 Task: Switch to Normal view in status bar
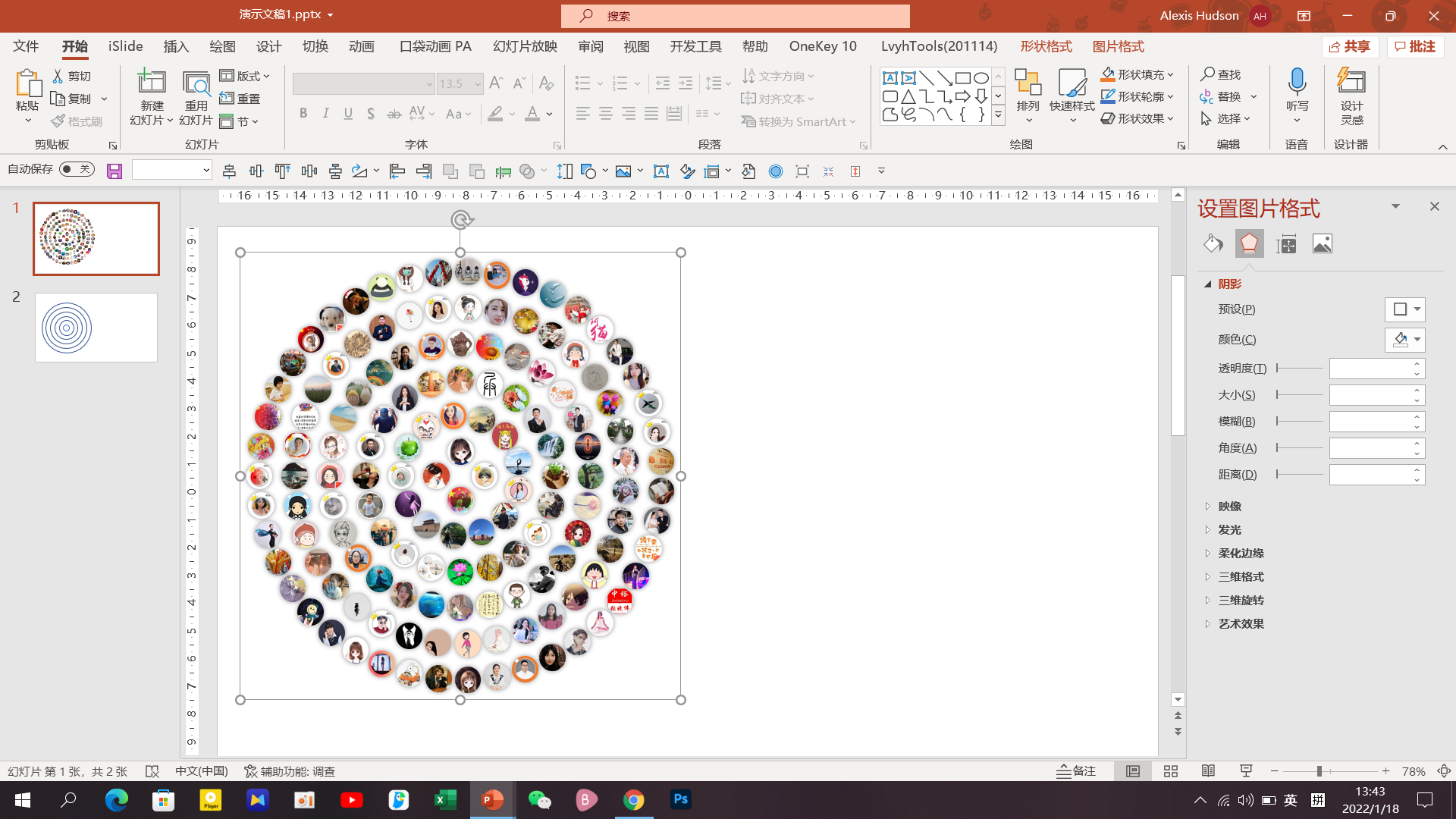pyautogui.click(x=1133, y=771)
